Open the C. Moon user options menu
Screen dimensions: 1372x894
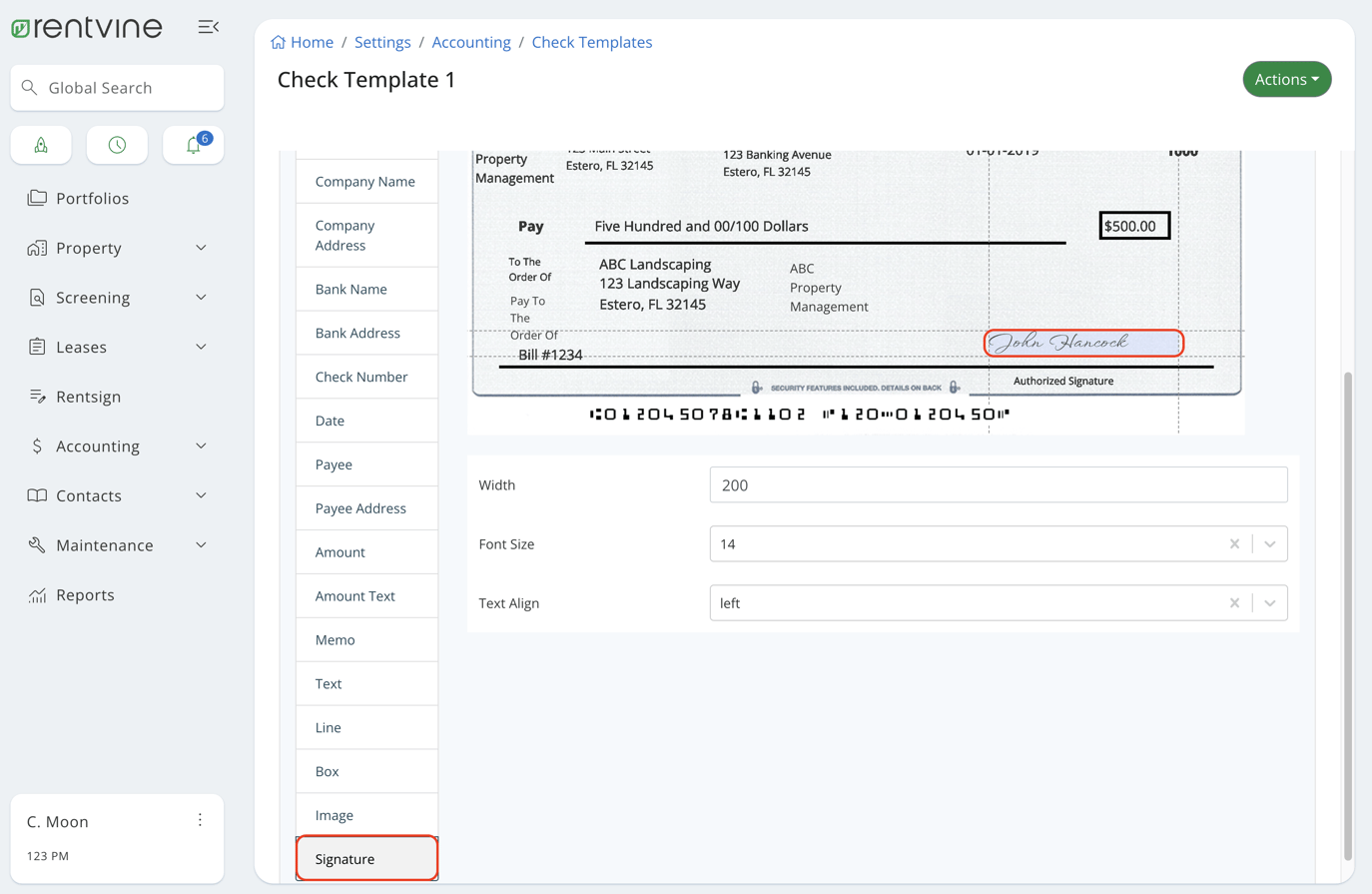point(200,820)
